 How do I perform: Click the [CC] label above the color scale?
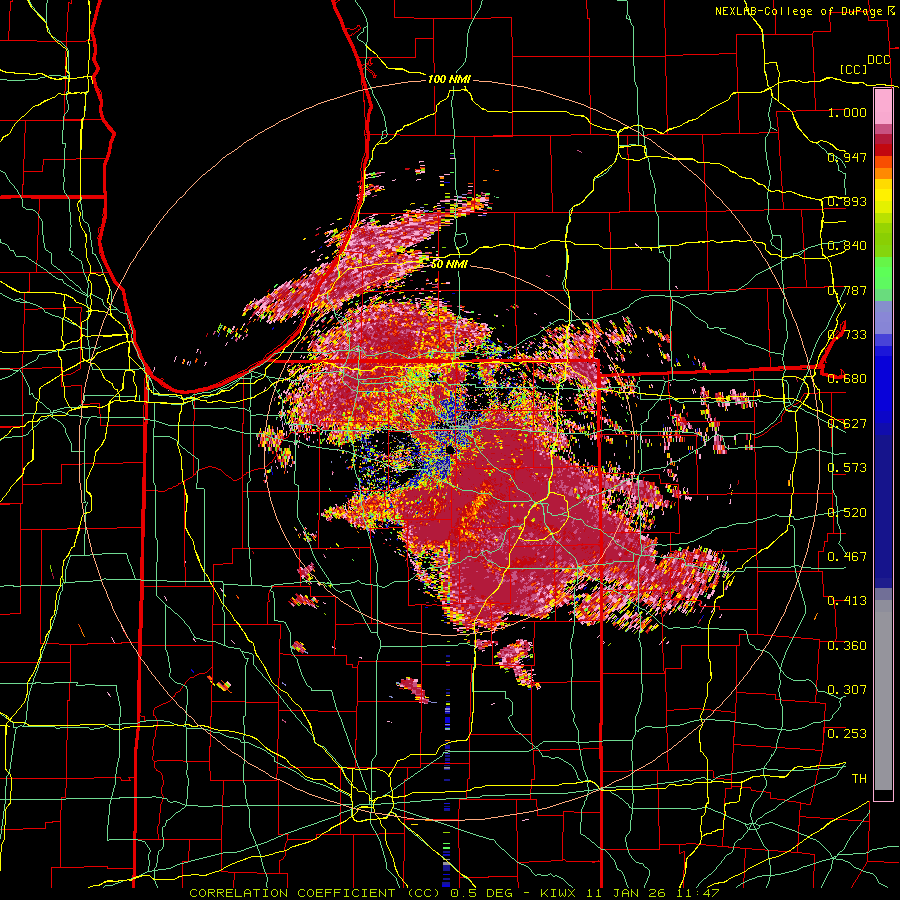(x=853, y=69)
